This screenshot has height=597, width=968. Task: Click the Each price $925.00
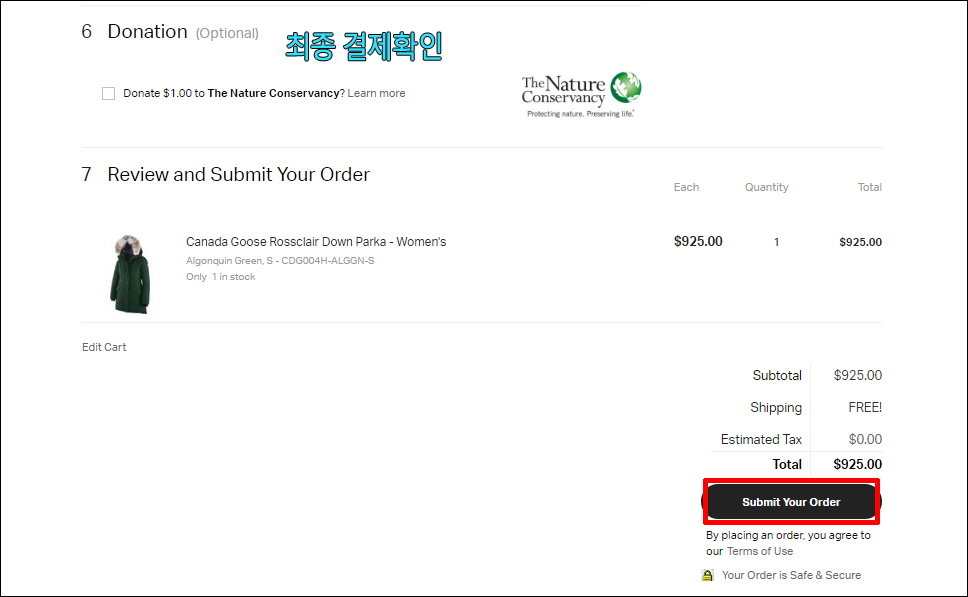click(698, 241)
